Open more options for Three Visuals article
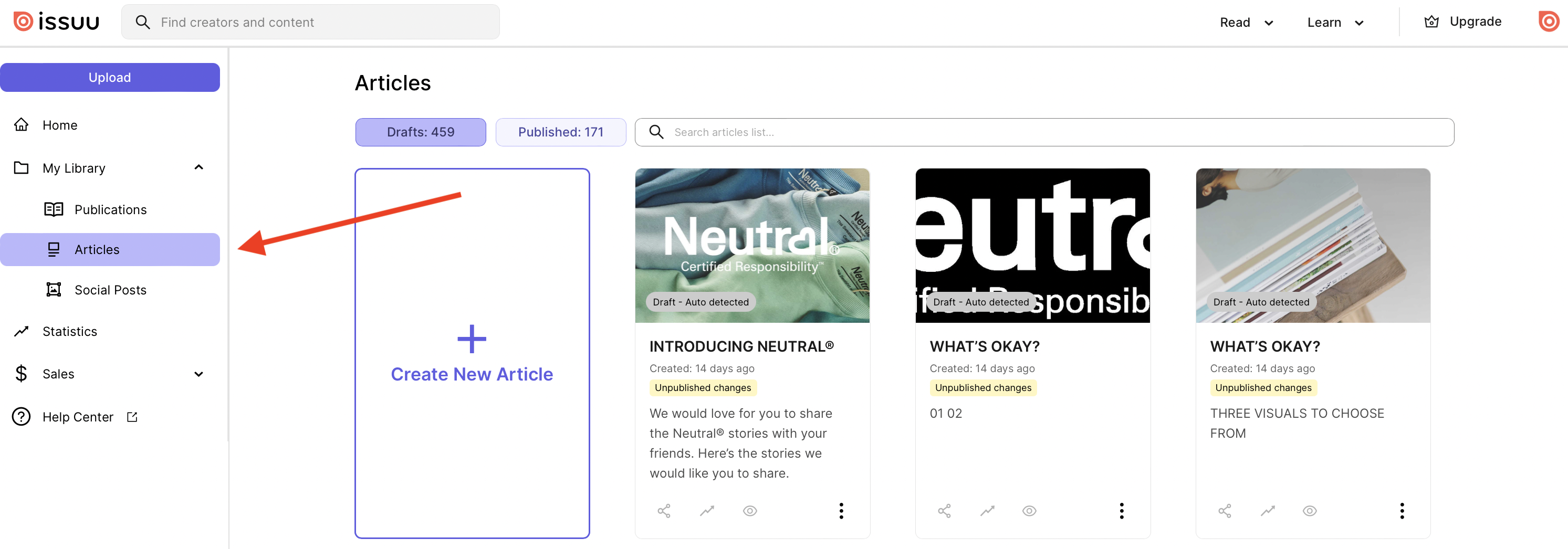Viewport: 1568px width, 549px height. pyautogui.click(x=1402, y=511)
